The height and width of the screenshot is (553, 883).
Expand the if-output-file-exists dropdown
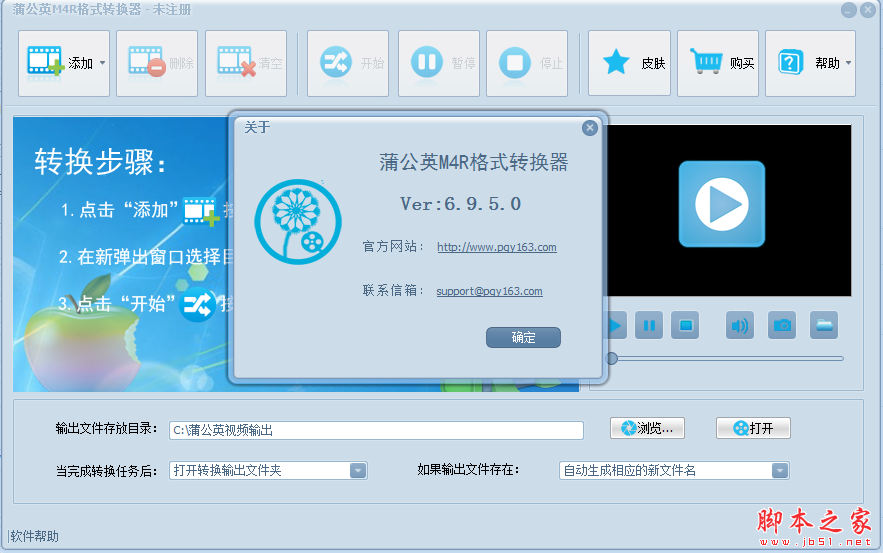click(779, 470)
